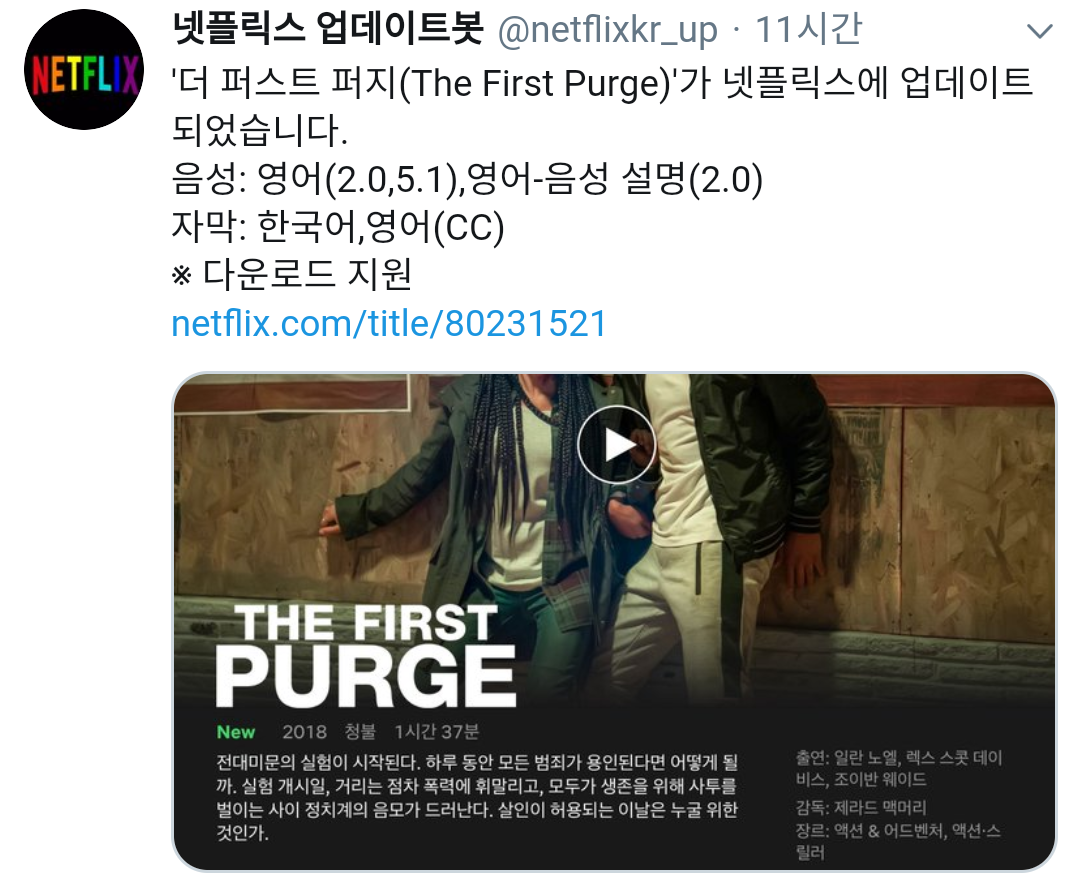Screen dimensions: 1074x881
Task: Select THE FIRST PURGE title logo
Action: pyautogui.click(x=366, y=656)
